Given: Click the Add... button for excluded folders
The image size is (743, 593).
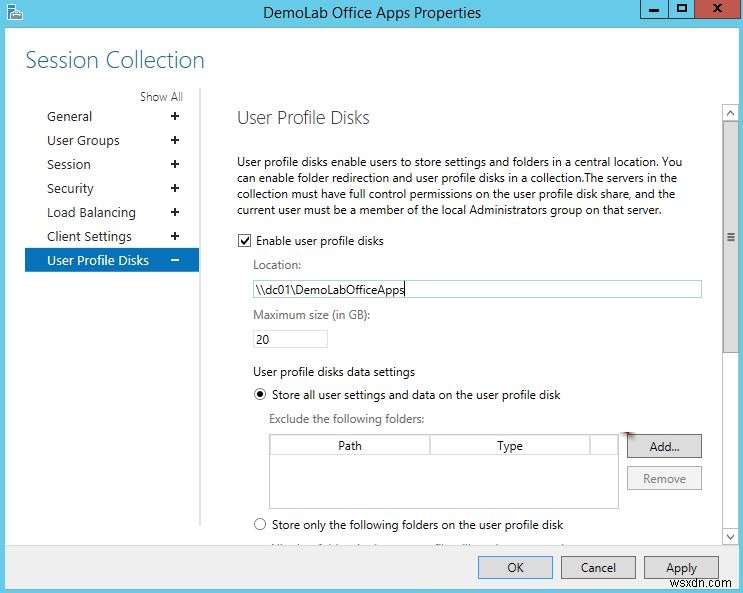Looking at the screenshot, I should [664, 446].
